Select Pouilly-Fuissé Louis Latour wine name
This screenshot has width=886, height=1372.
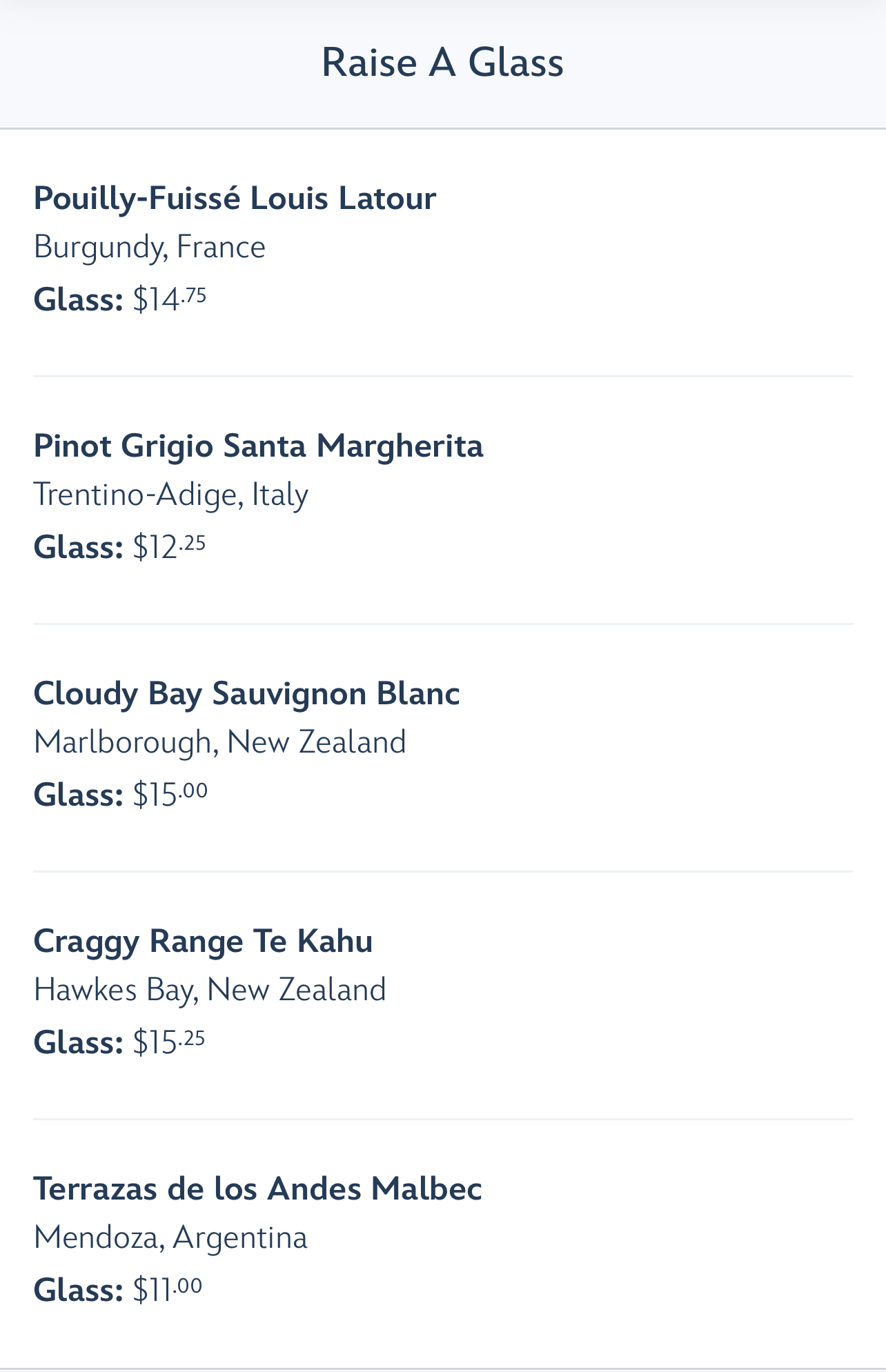235,199
